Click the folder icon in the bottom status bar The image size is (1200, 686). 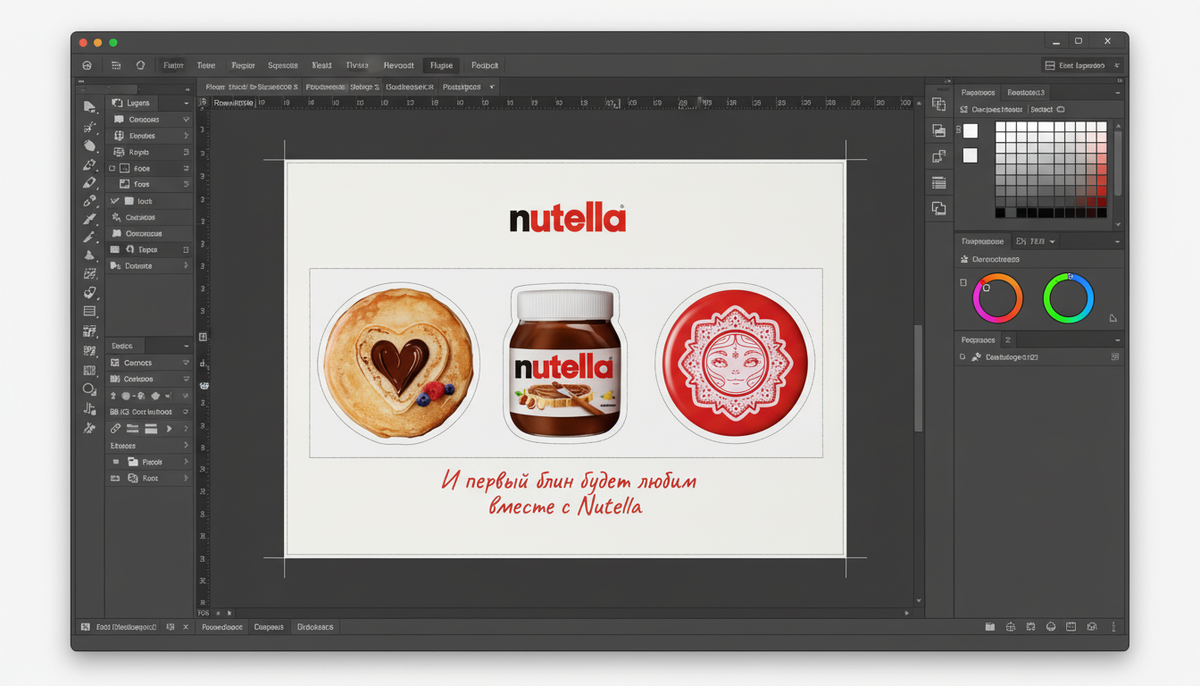[x=990, y=627]
